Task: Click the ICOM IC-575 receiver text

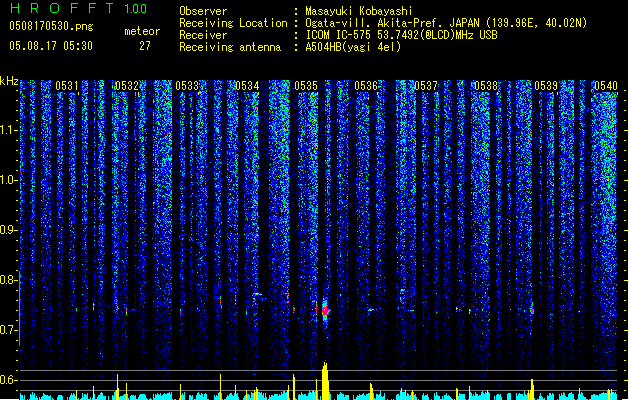Action: 402,35
